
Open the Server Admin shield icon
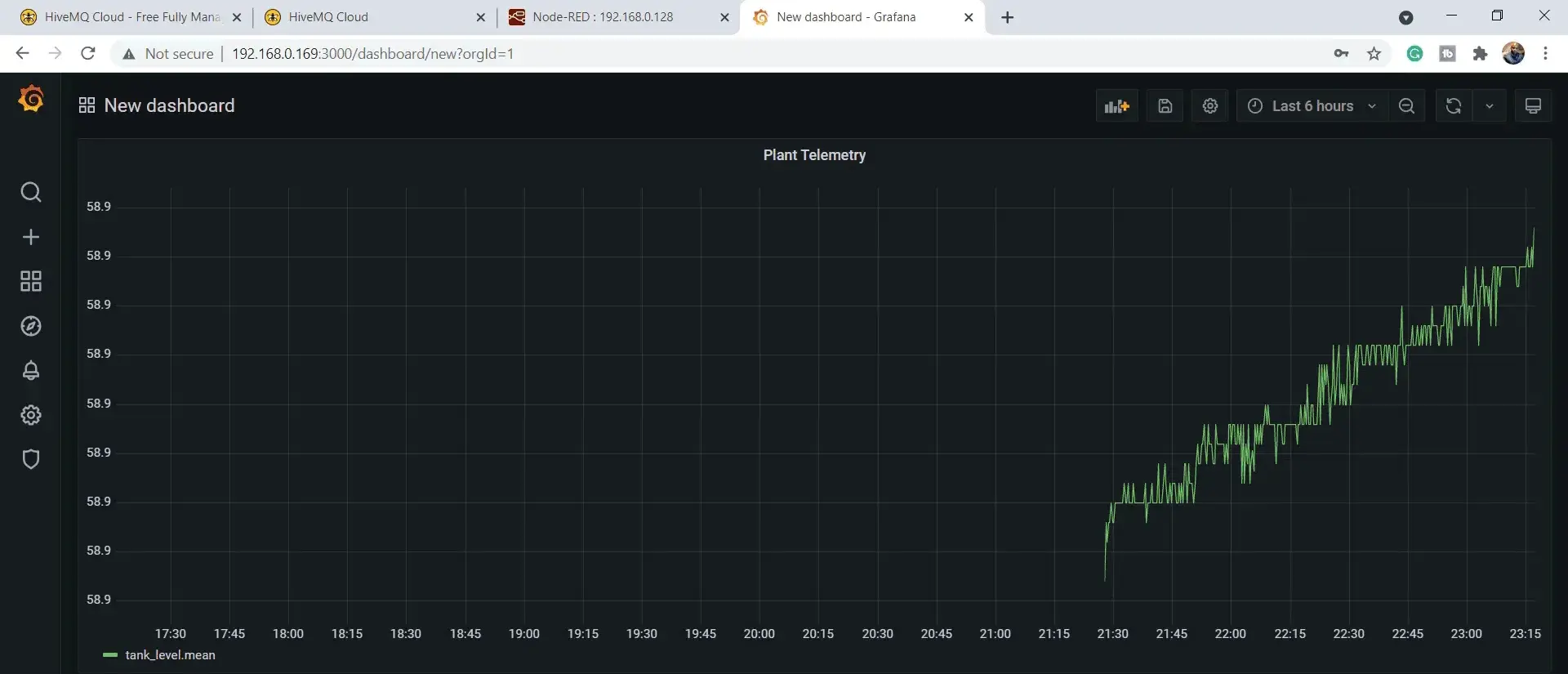31,459
